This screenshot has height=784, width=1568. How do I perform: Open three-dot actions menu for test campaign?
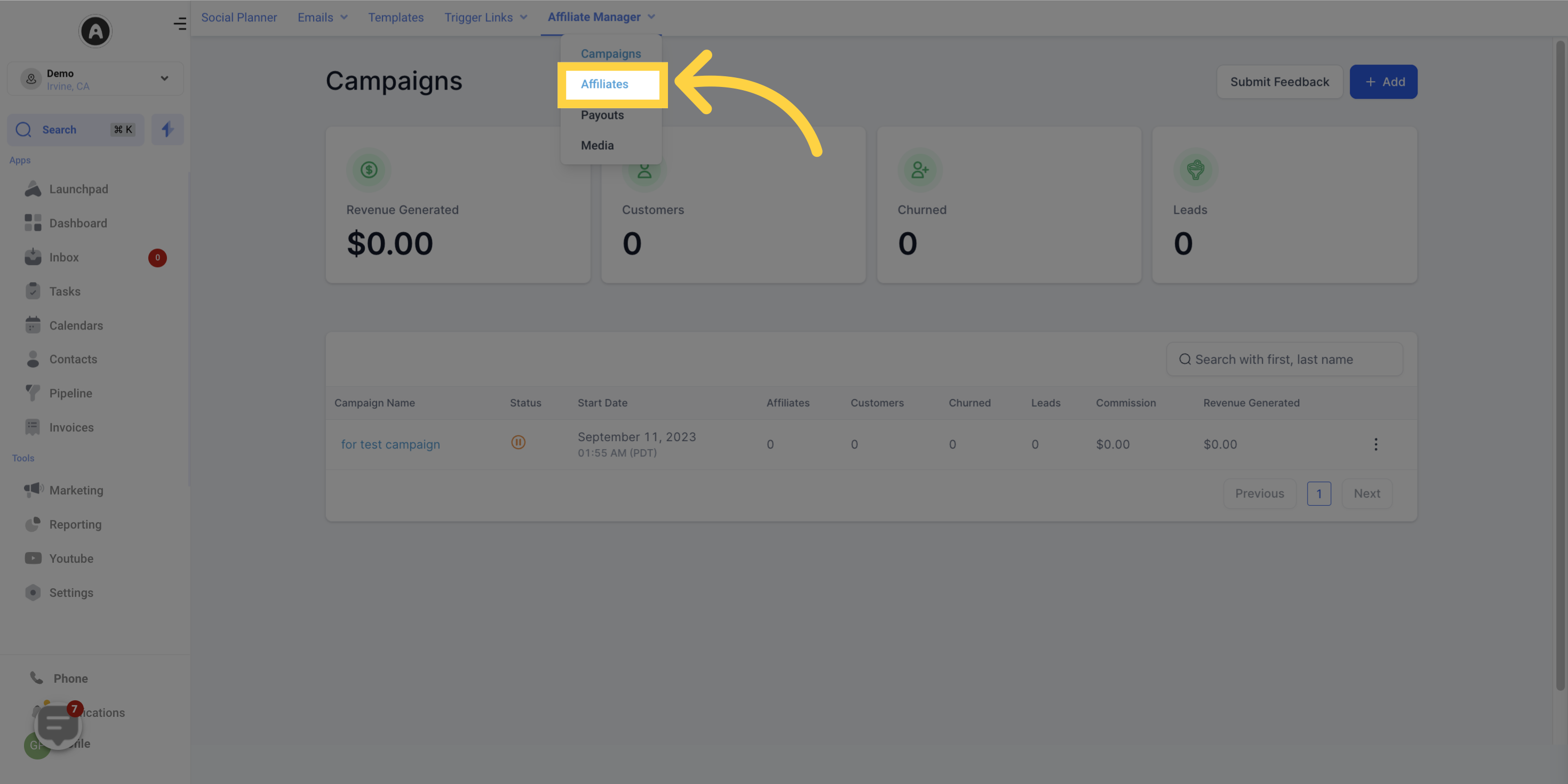click(1375, 444)
